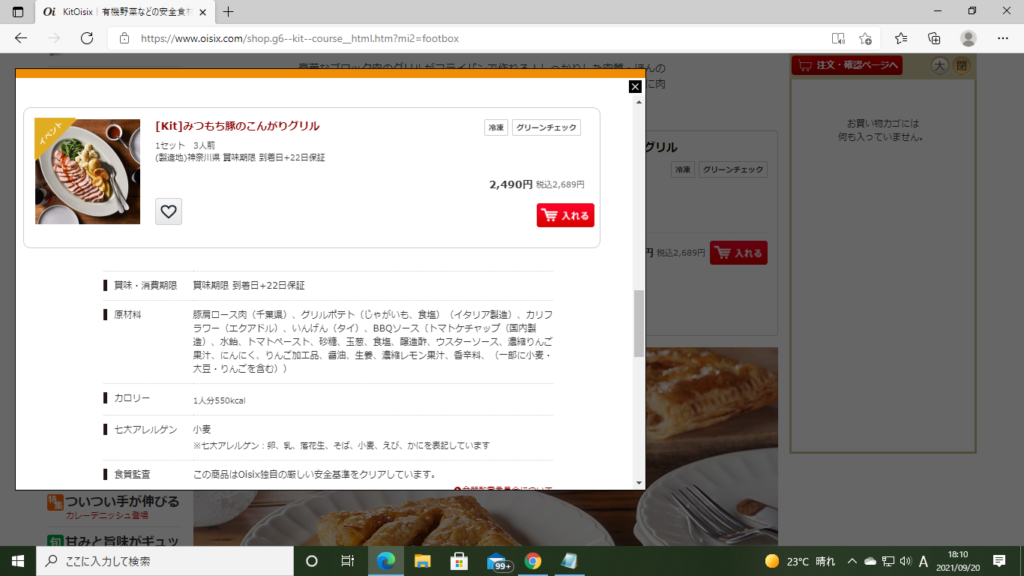This screenshot has height=576, width=1024.
Task: Add to cart on the background page
Action: point(739,253)
